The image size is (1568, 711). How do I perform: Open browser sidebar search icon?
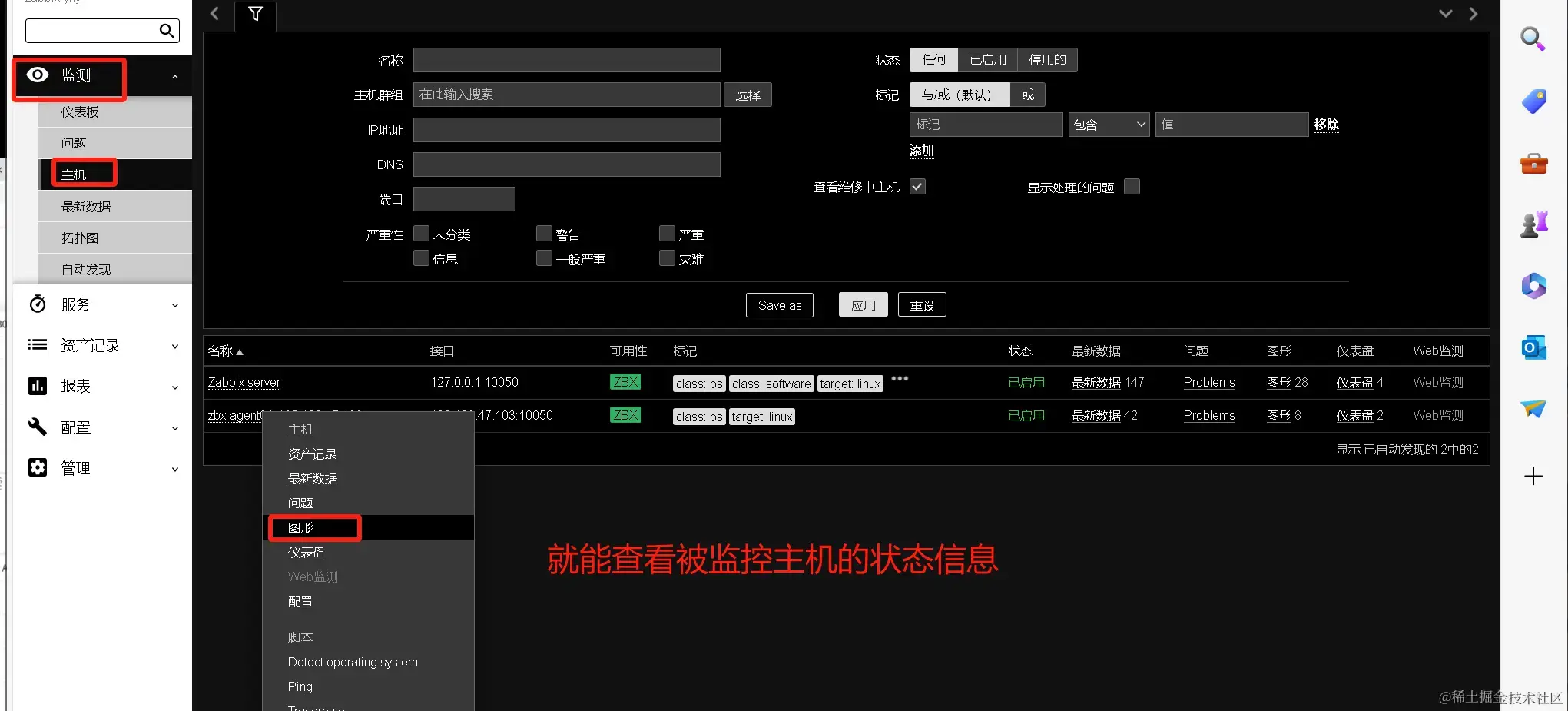pos(1533,38)
